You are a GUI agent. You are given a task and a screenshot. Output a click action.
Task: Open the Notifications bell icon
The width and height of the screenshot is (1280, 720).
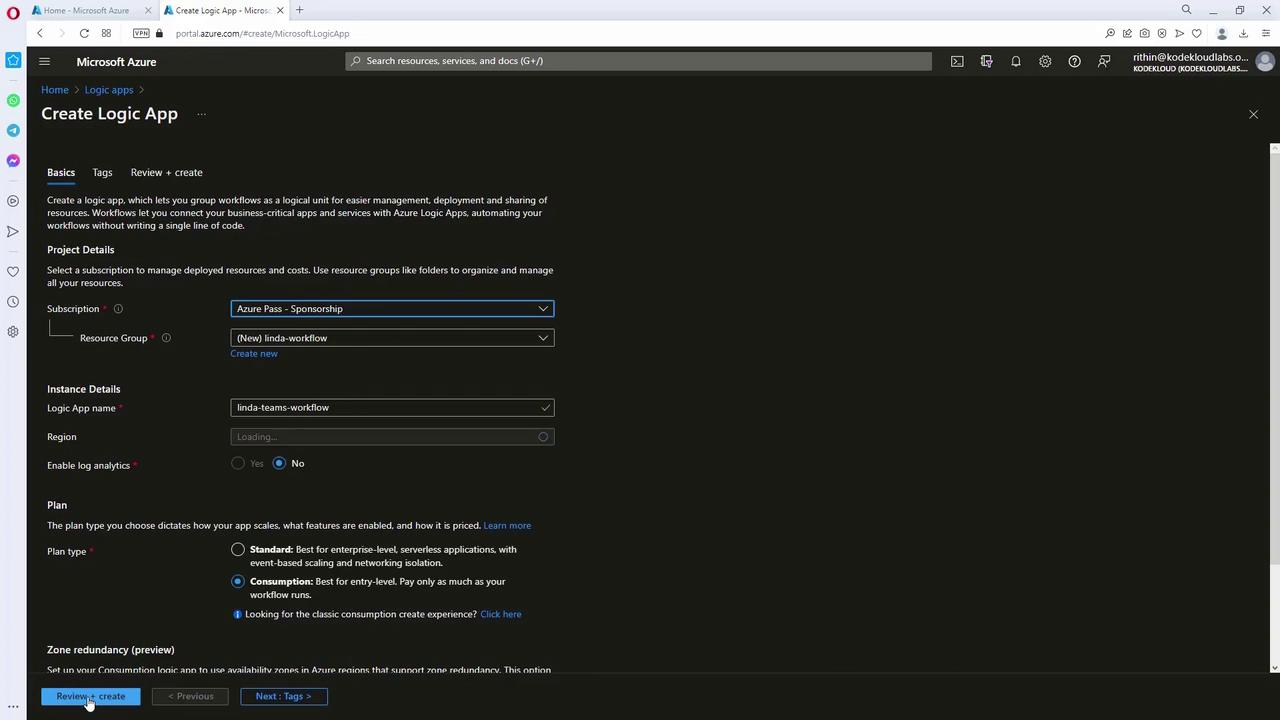[x=1016, y=61]
